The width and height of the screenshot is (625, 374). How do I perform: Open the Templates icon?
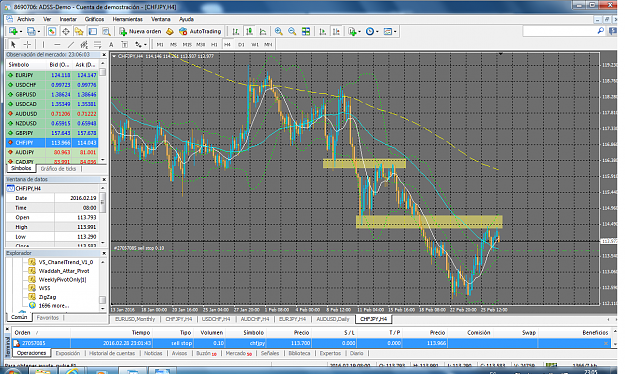387,31
